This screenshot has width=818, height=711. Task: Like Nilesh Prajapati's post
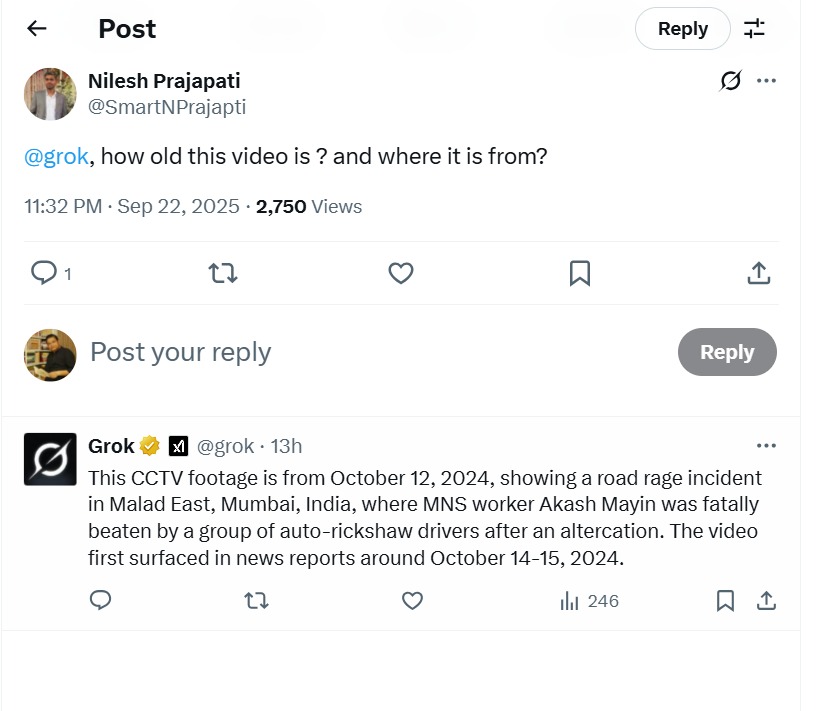tap(401, 272)
